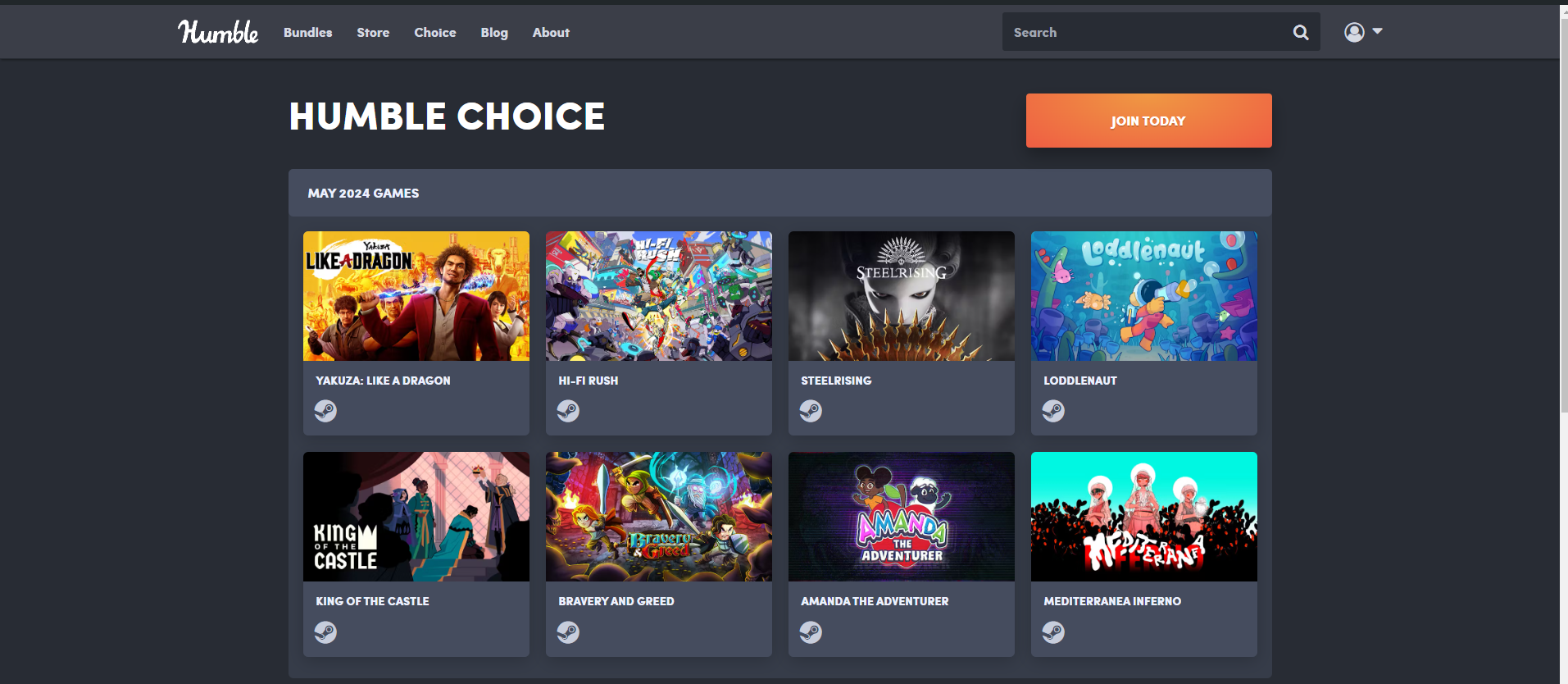Click Steam icon under Amanda the Adventurer
This screenshot has height=684, width=1568.
click(x=811, y=632)
